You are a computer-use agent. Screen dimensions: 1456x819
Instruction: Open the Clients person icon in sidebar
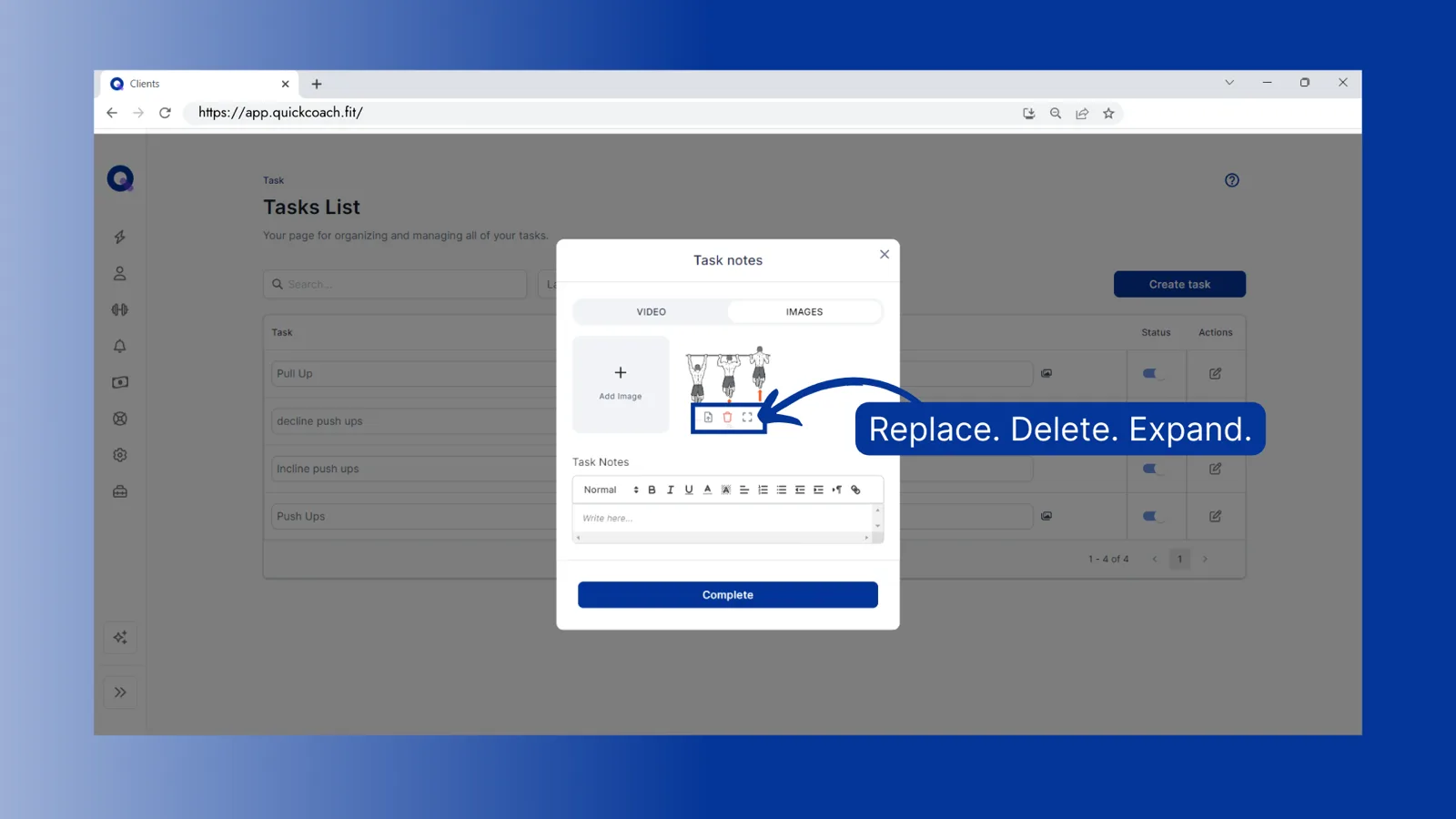pyautogui.click(x=120, y=273)
